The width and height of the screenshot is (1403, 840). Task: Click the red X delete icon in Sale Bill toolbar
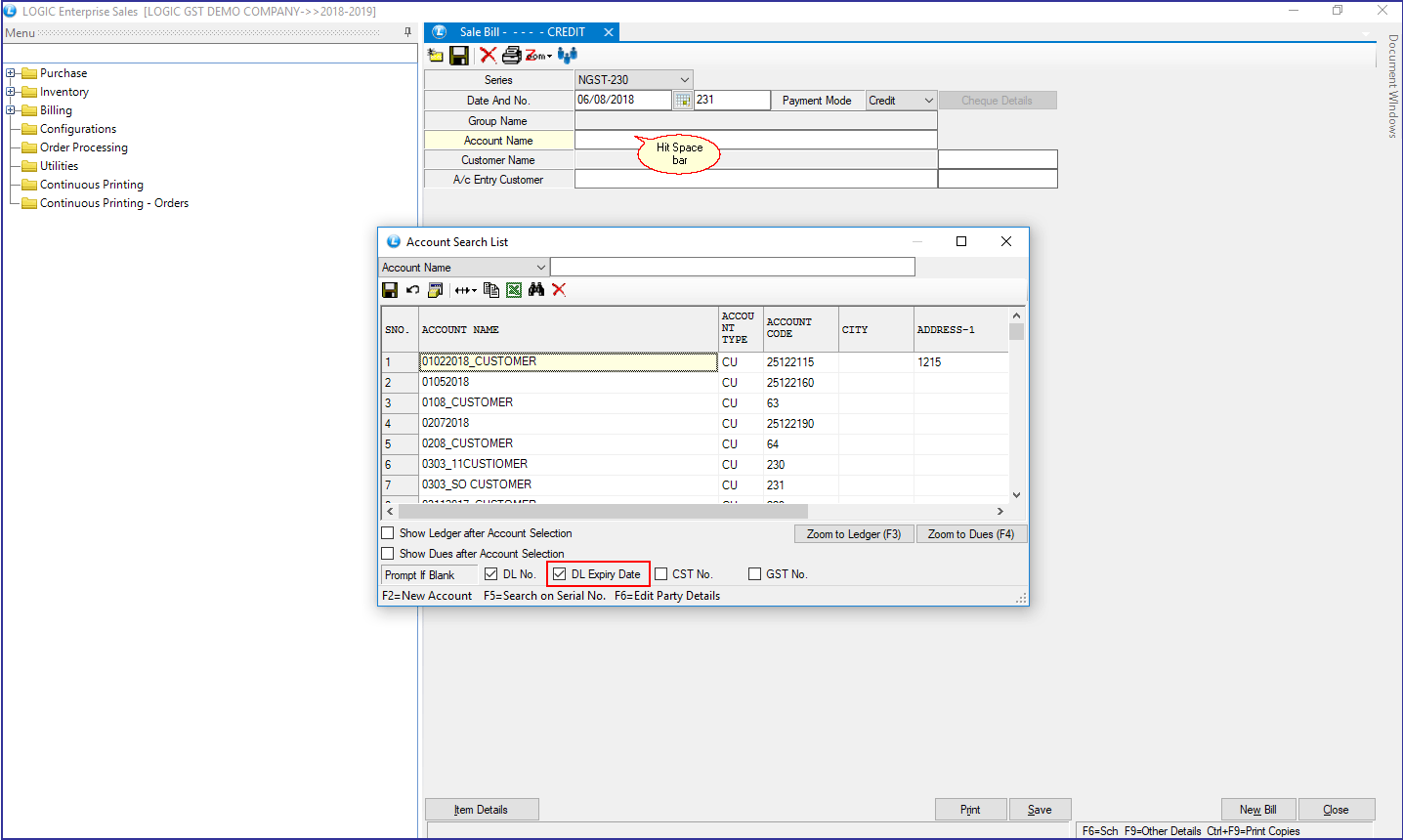point(488,55)
